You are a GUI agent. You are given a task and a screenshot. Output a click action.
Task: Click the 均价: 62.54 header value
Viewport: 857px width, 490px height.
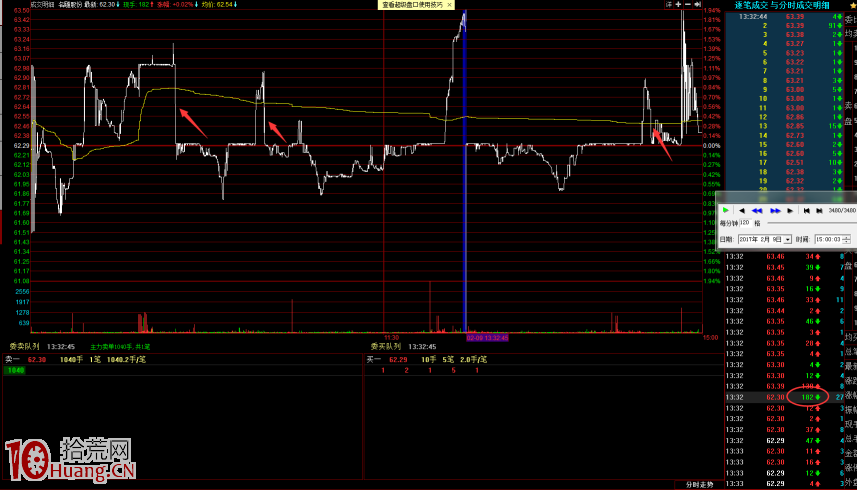(x=219, y=4)
